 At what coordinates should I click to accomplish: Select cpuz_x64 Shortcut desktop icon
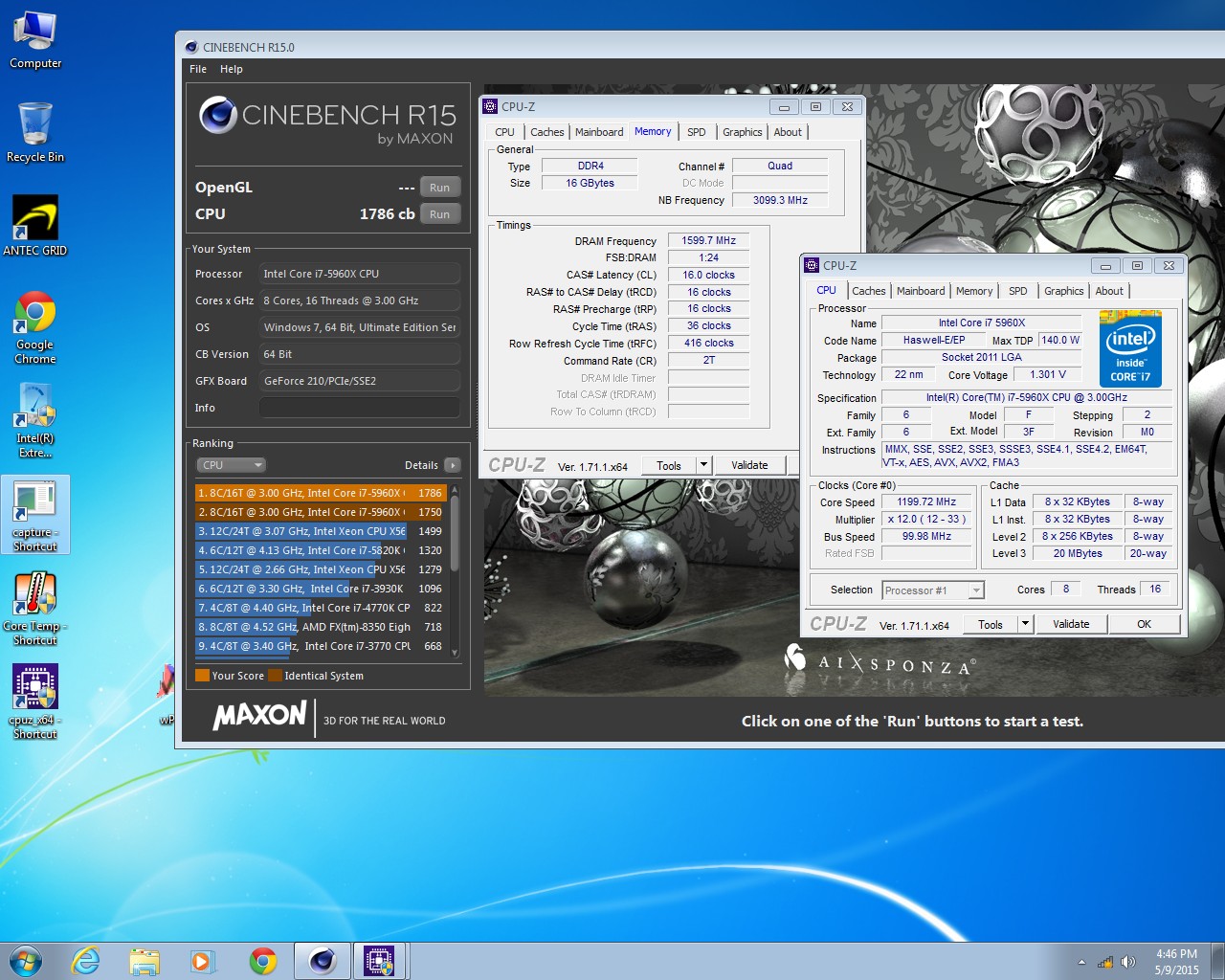pos(35,702)
